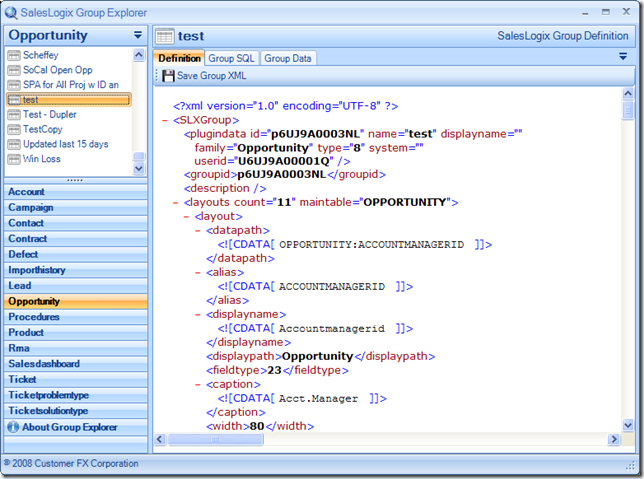Screen dimensions: 644x479
Task: Open the Account section
Action: coord(76,192)
